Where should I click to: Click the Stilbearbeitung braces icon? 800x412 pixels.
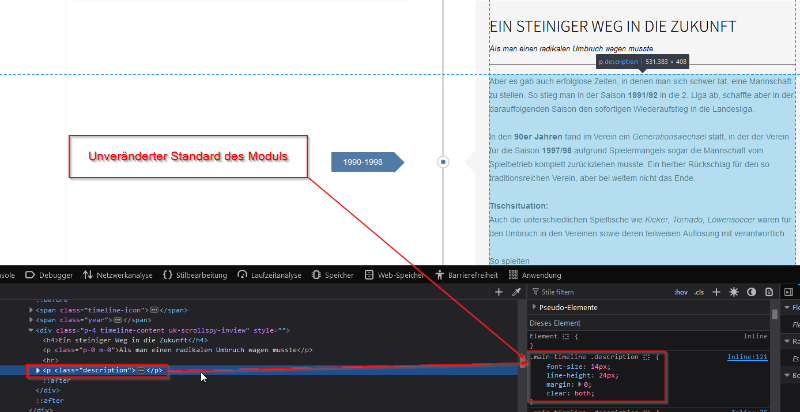167,275
